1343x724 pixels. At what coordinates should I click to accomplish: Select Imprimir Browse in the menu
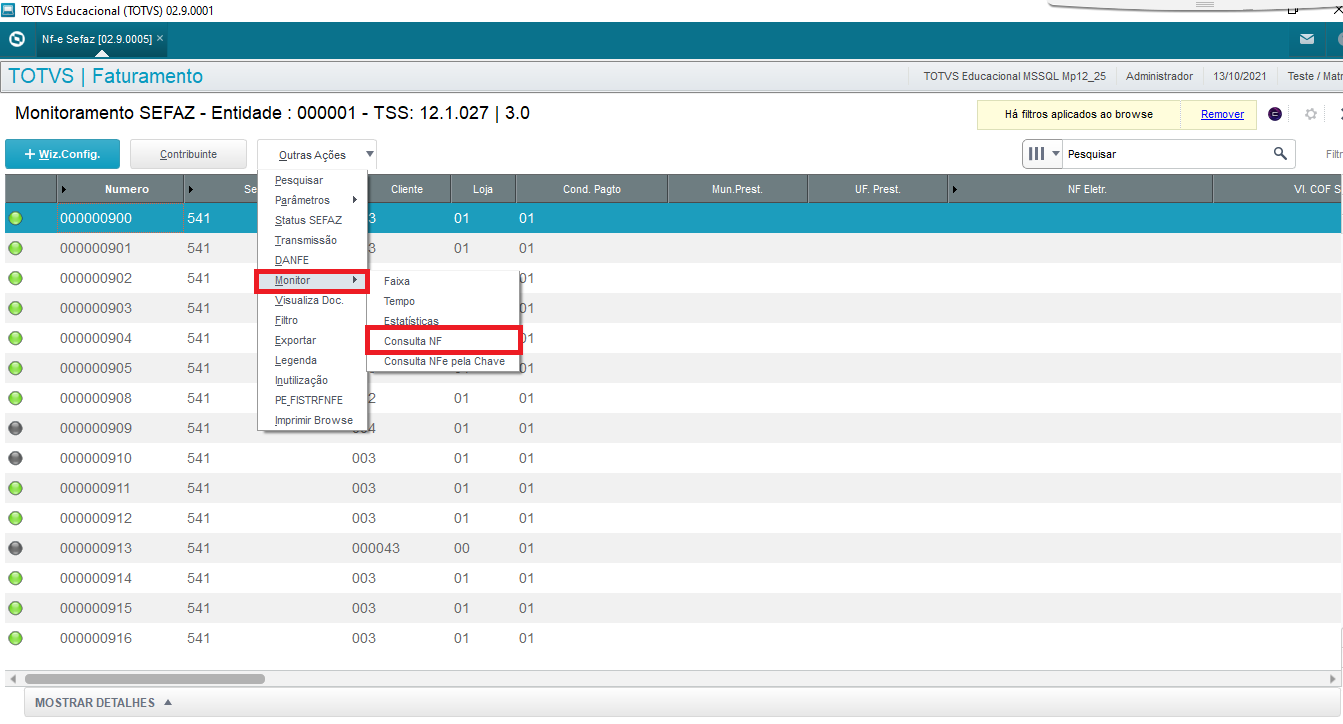[x=314, y=420]
